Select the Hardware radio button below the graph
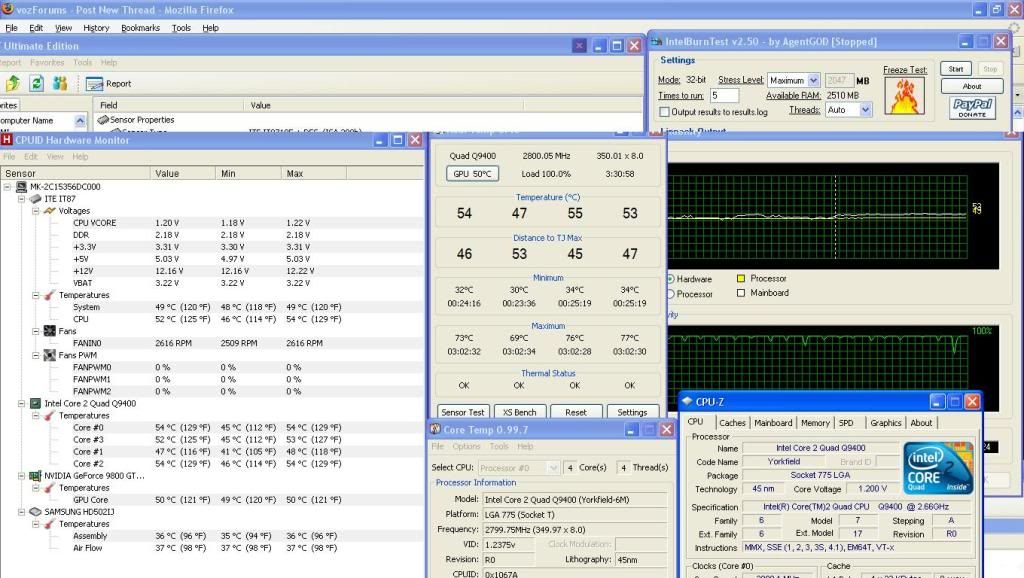 click(x=670, y=279)
